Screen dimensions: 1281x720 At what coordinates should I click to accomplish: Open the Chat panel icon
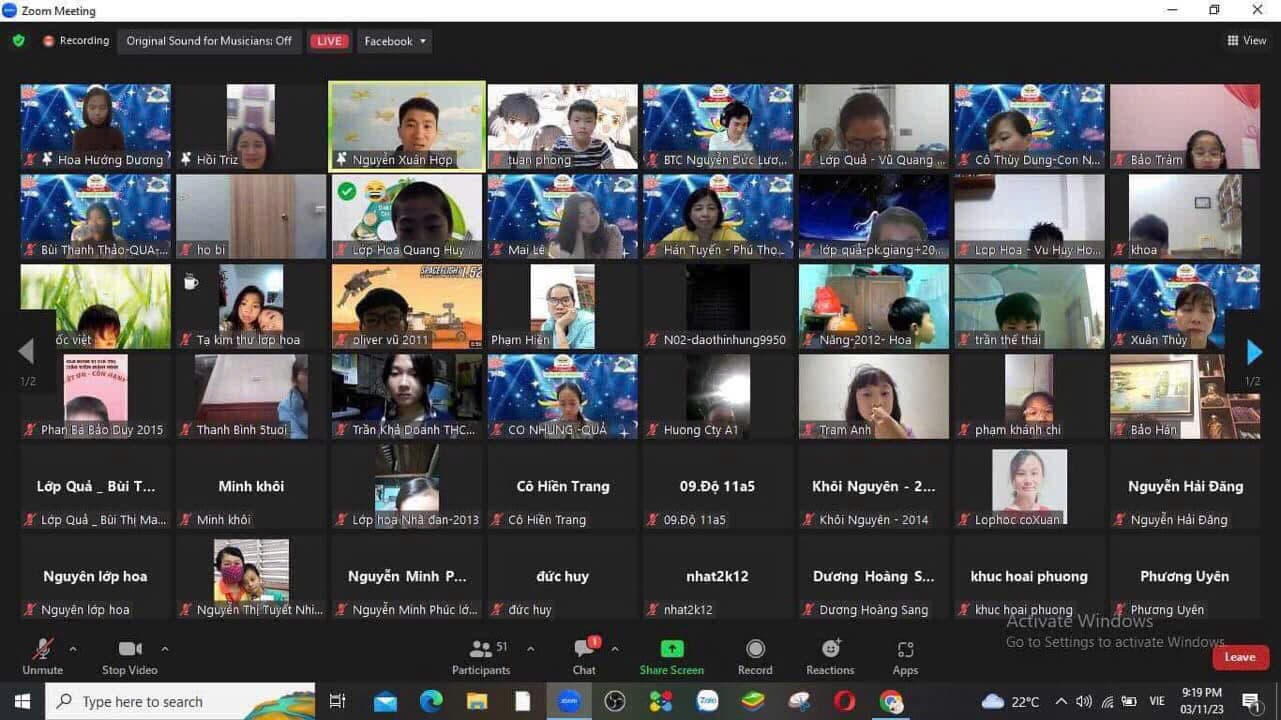pos(585,648)
